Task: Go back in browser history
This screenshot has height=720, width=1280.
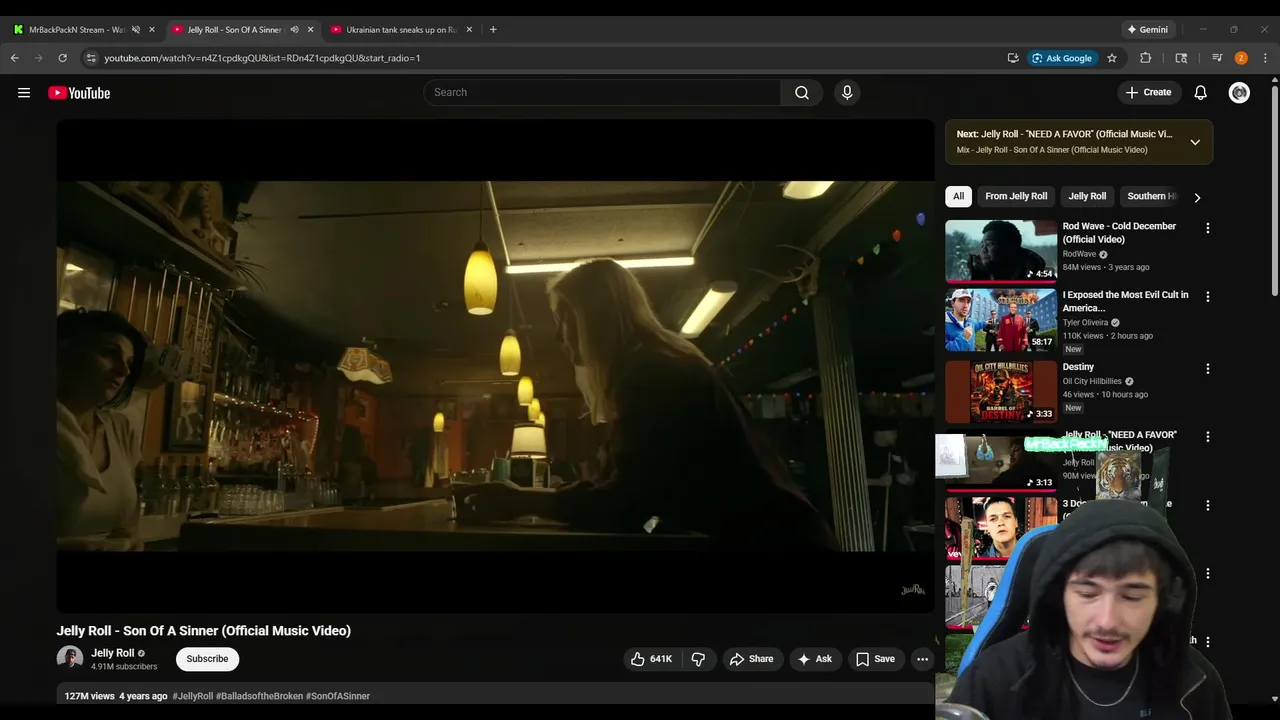Action: [15, 58]
